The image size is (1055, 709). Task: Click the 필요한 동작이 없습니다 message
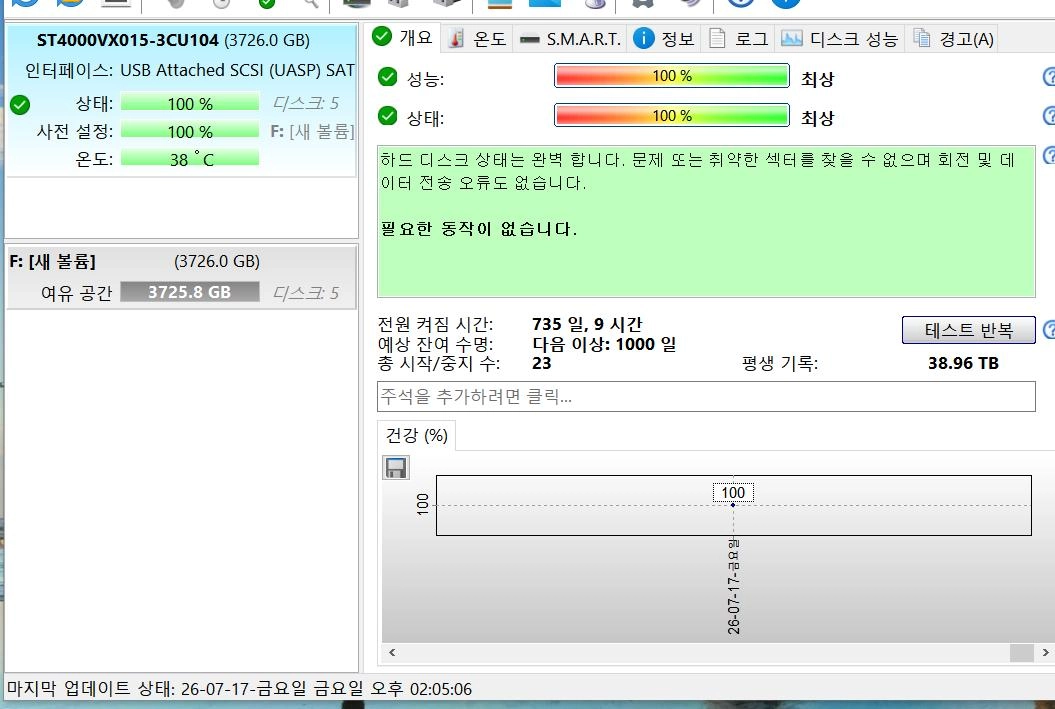[478, 229]
